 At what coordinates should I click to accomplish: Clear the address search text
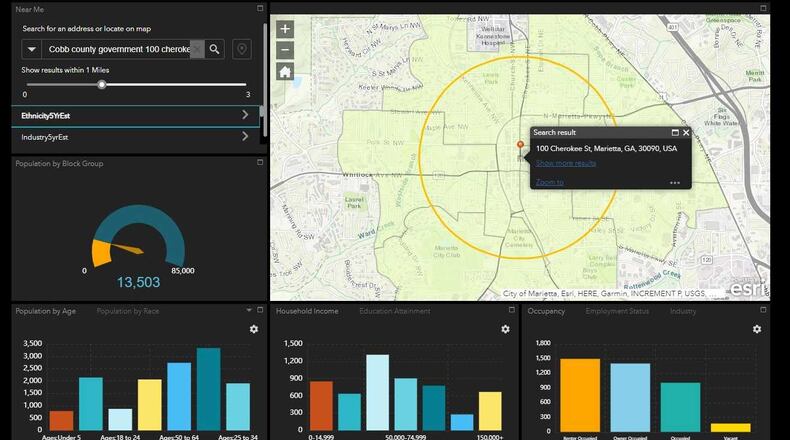point(197,49)
